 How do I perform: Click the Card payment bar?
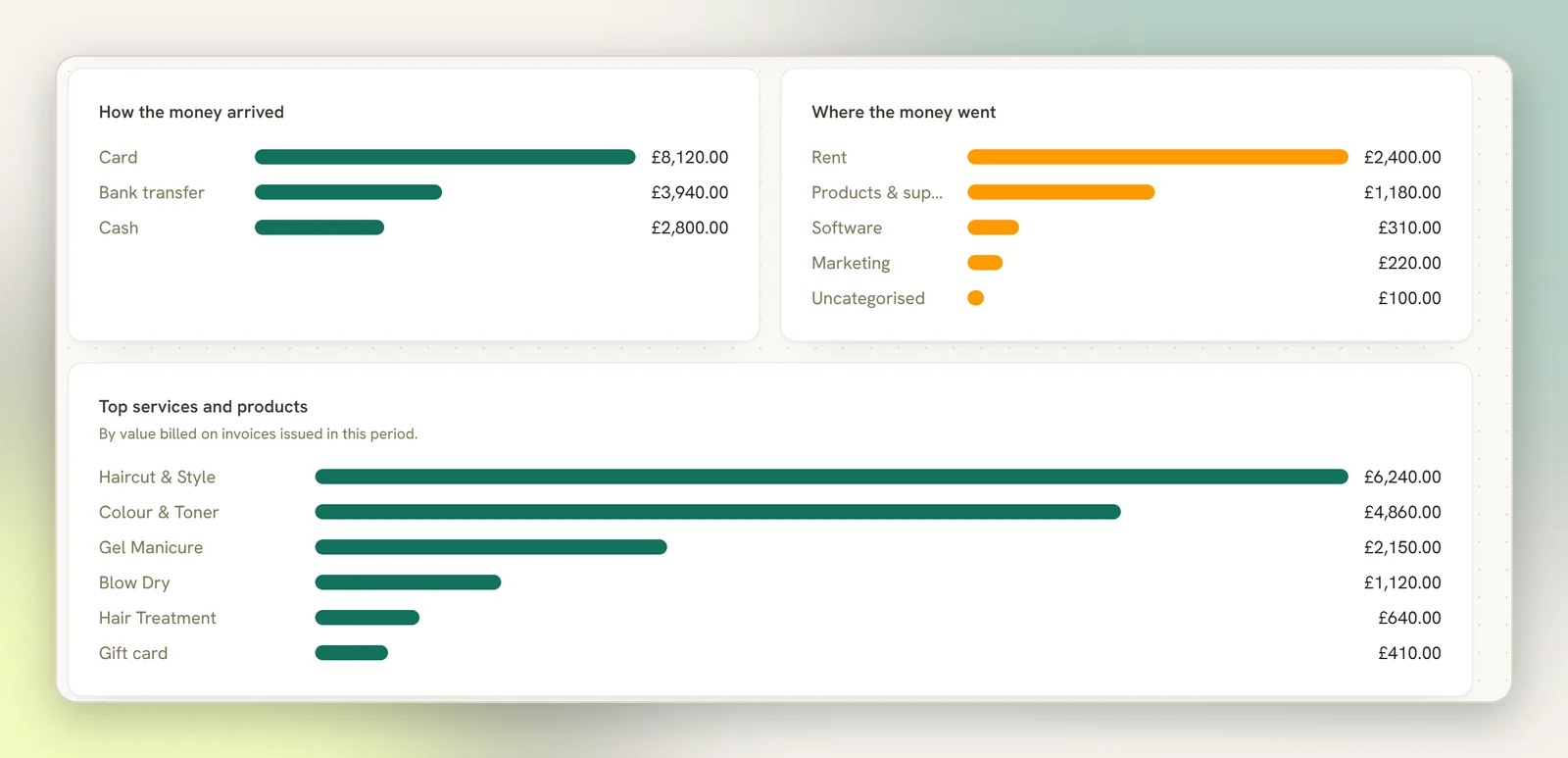(445, 157)
